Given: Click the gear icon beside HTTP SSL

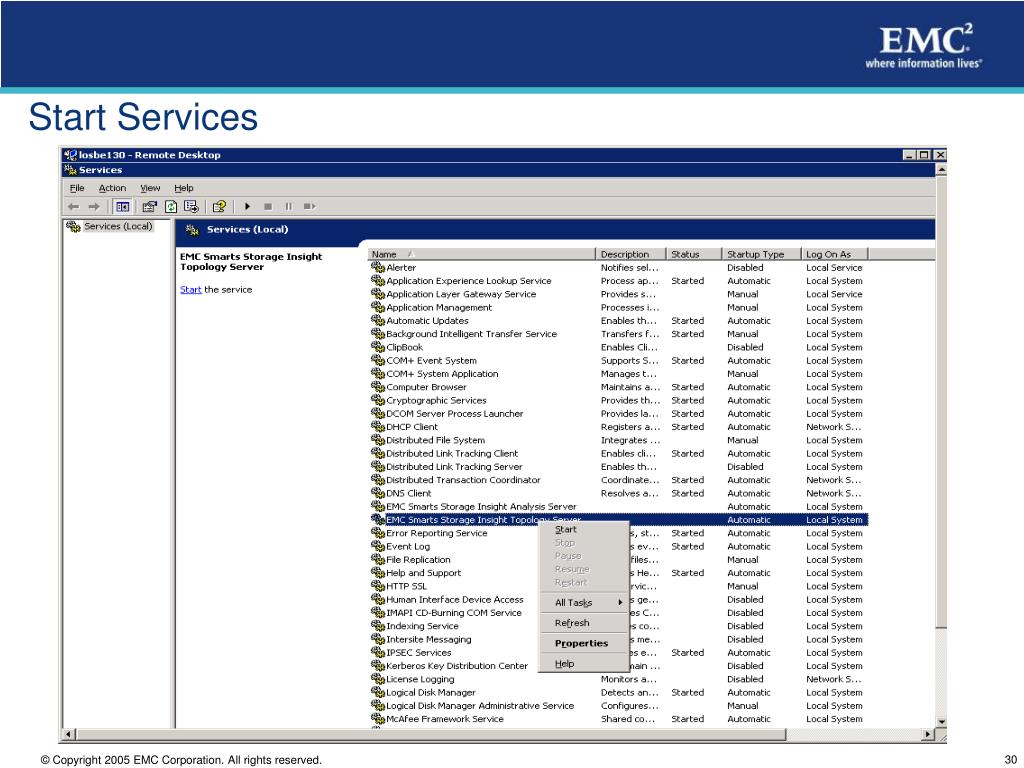Looking at the screenshot, I should coord(377,586).
